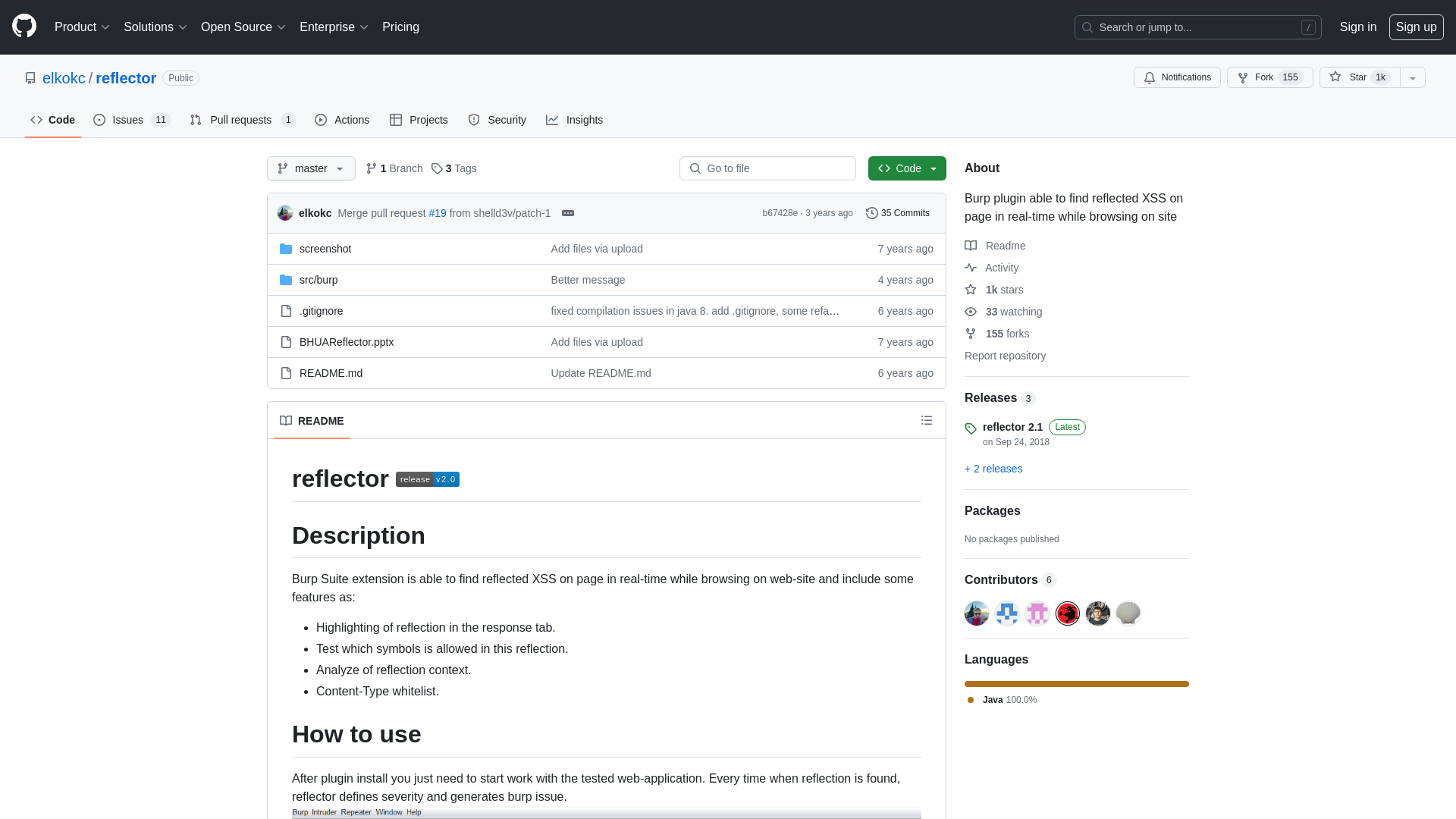Click the elkokc repository owner link

point(63,77)
